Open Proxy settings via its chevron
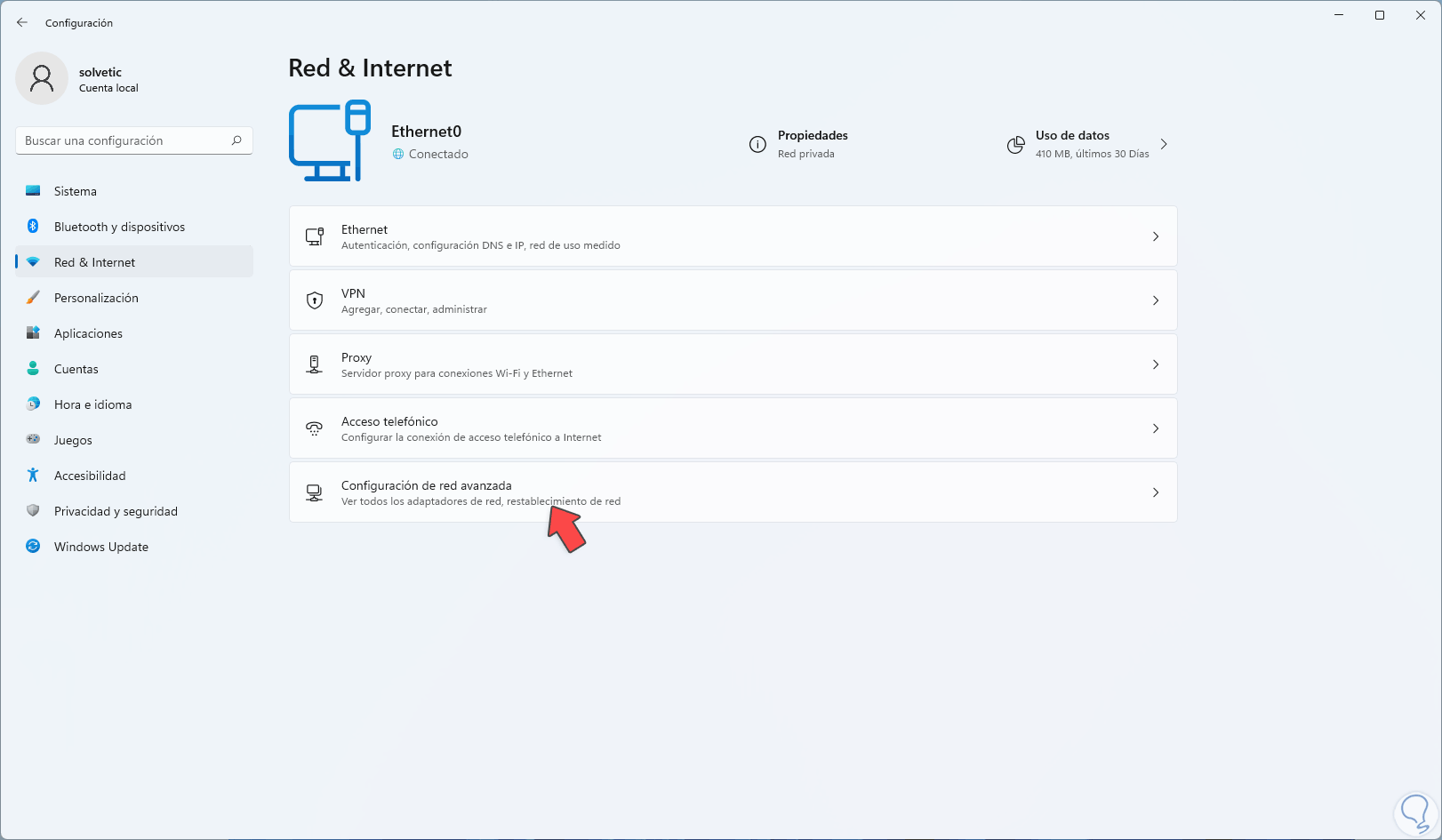The width and height of the screenshot is (1442, 840). click(1156, 364)
